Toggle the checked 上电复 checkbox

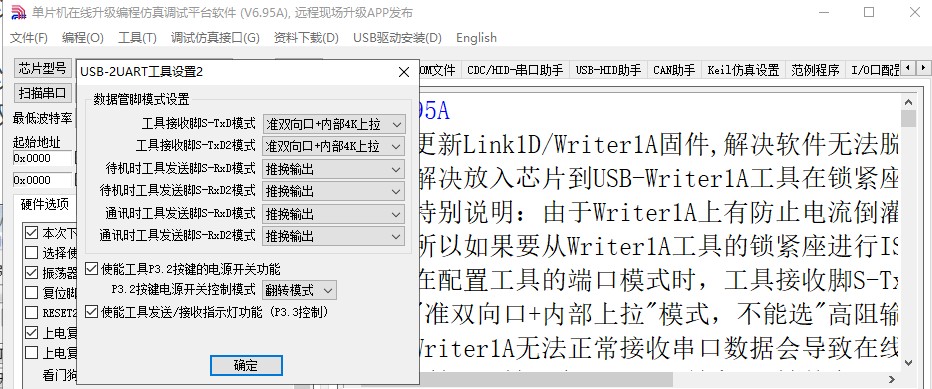pos(32,332)
